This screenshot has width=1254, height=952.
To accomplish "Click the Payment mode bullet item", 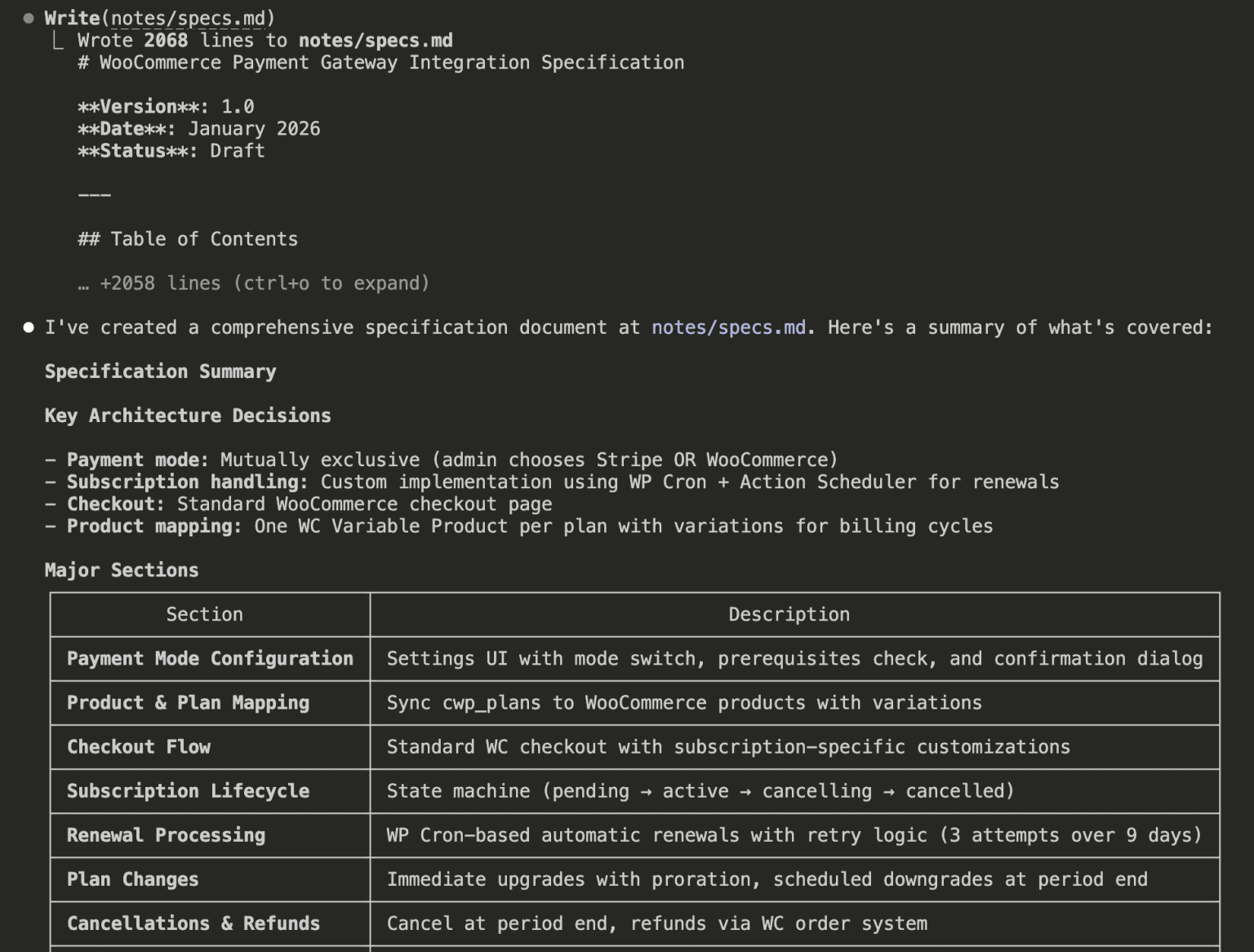I will tap(441, 460).
